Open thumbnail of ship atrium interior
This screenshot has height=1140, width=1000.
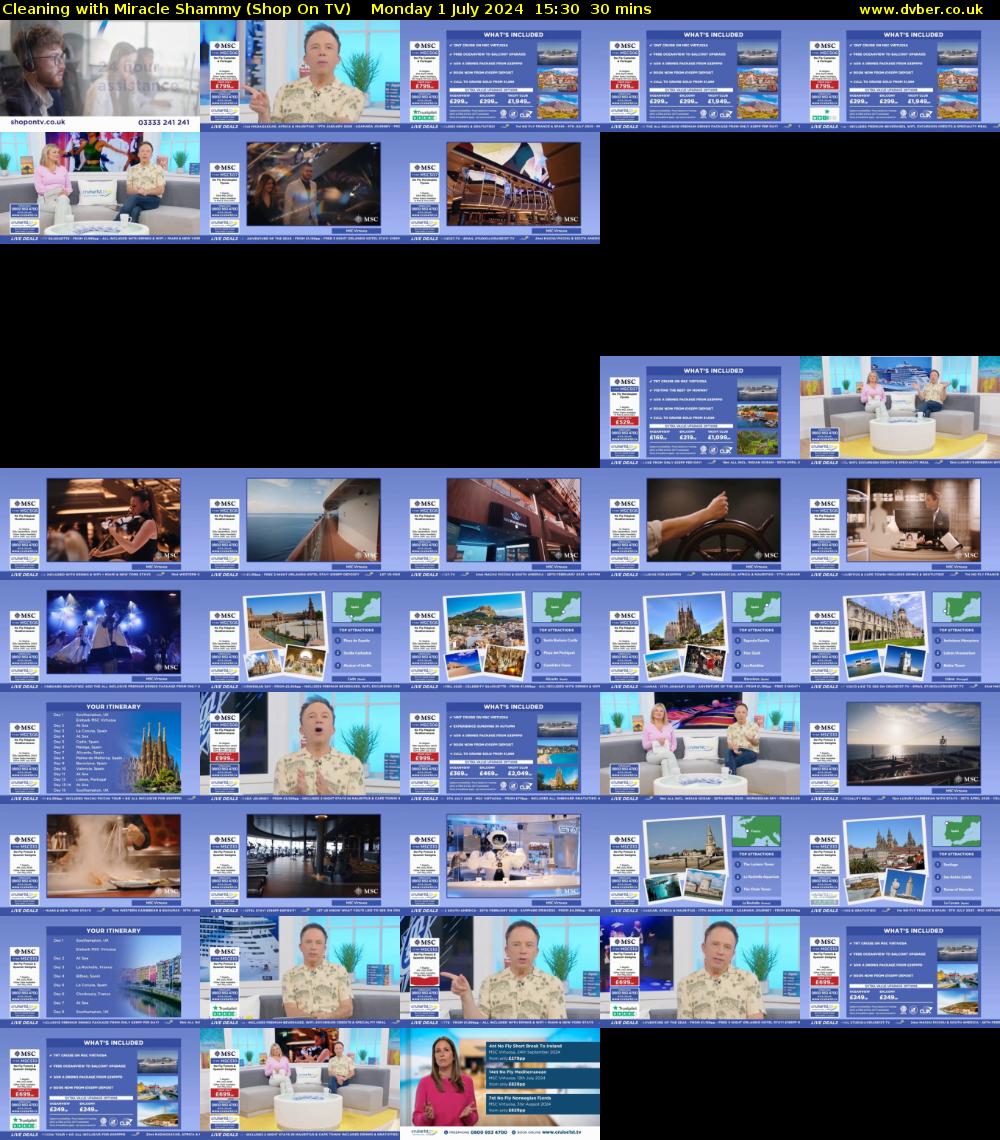500,188
